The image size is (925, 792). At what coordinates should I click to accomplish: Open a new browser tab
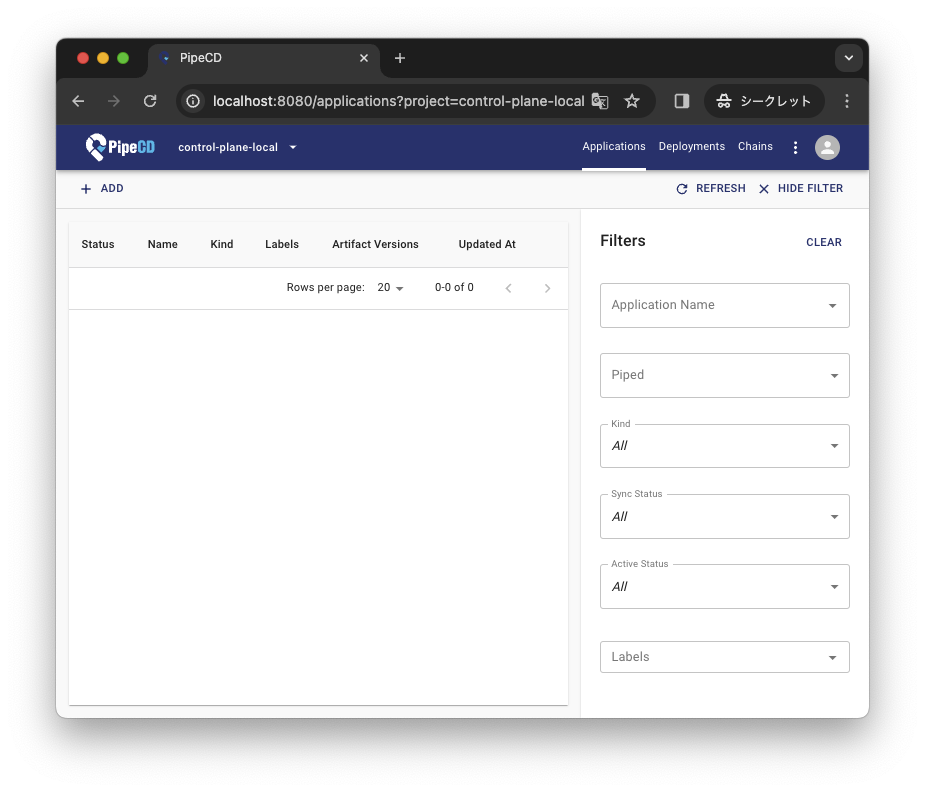400,58
